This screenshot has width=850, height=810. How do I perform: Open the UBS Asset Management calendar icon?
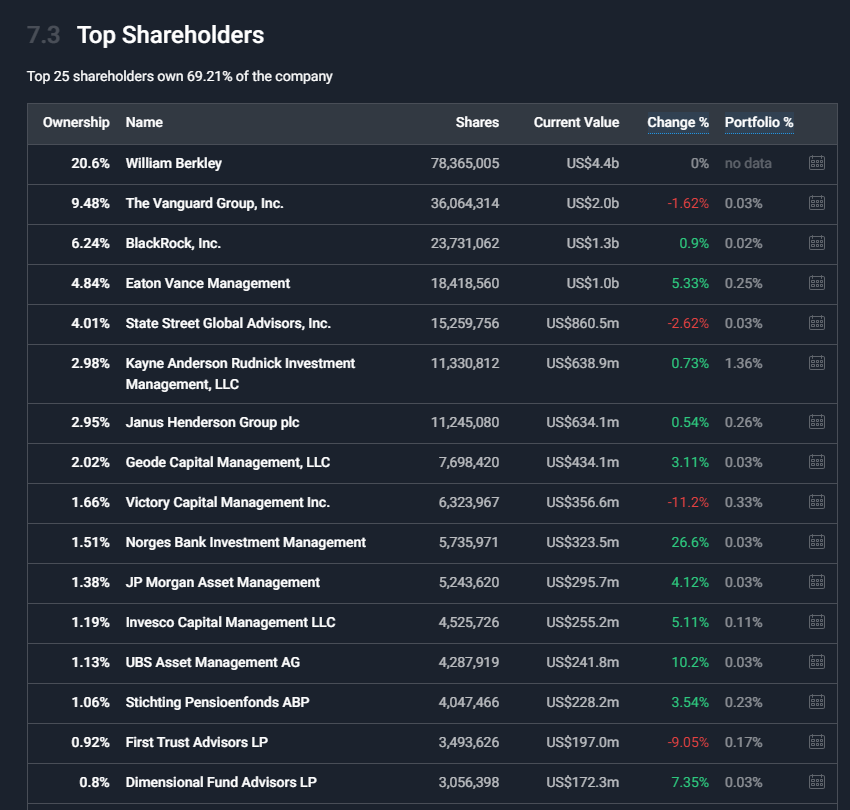tap(816, 662)
